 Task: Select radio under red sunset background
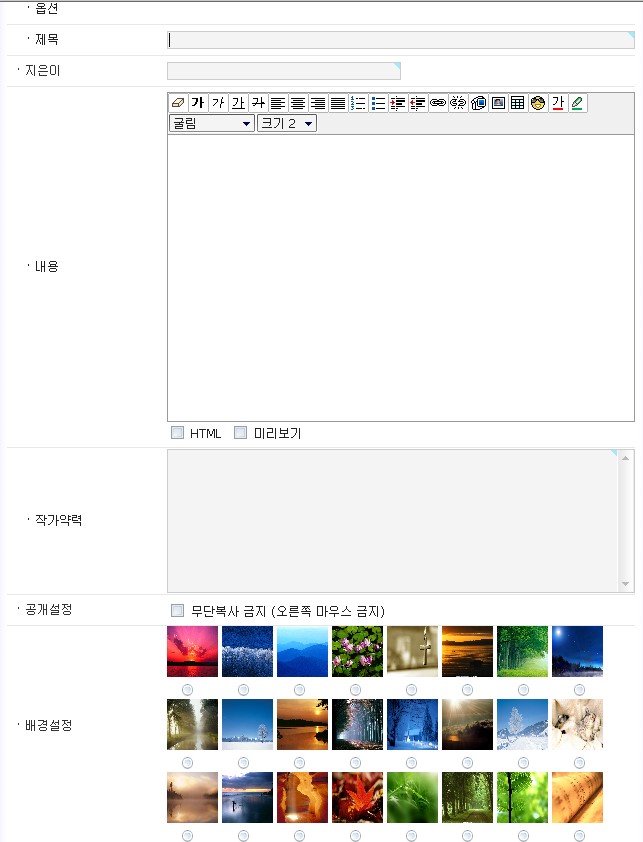pyautogui.click(x=187, y=689)
